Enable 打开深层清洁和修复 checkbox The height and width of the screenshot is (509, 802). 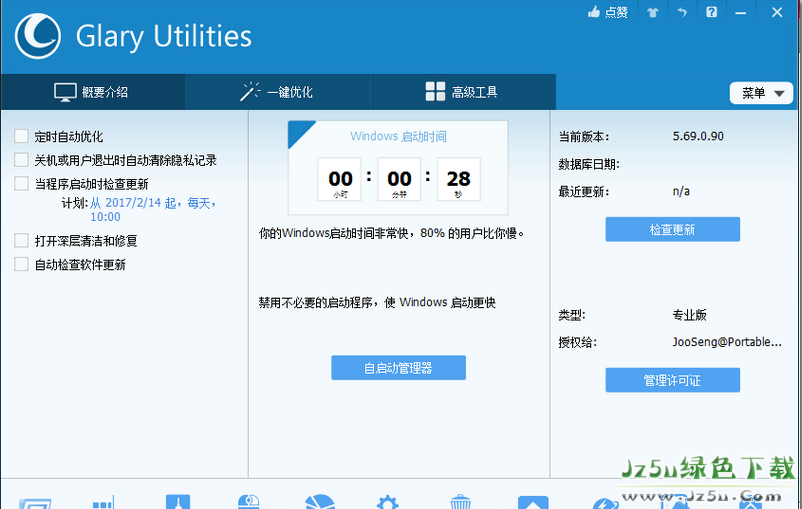21,240
